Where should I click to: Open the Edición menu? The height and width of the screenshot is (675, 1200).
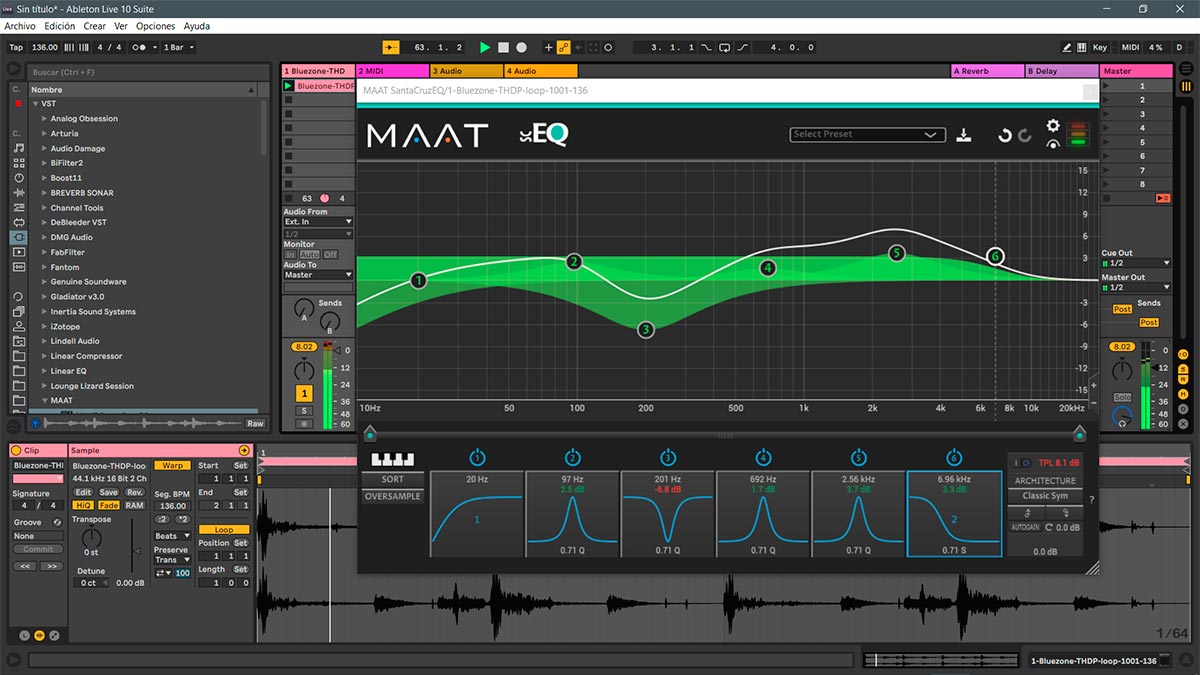59,26
